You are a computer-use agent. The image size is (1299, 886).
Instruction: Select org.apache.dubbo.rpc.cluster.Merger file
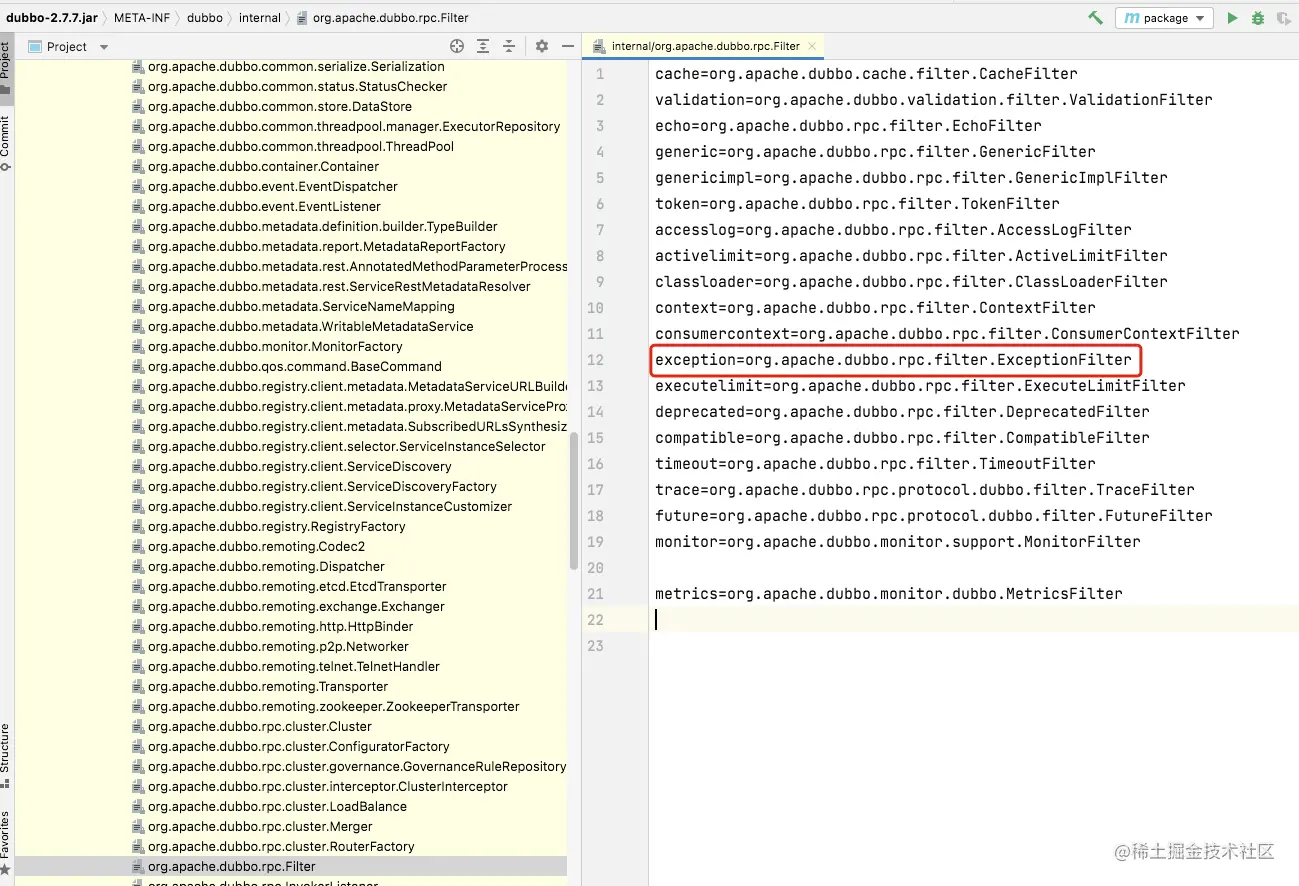260,826
